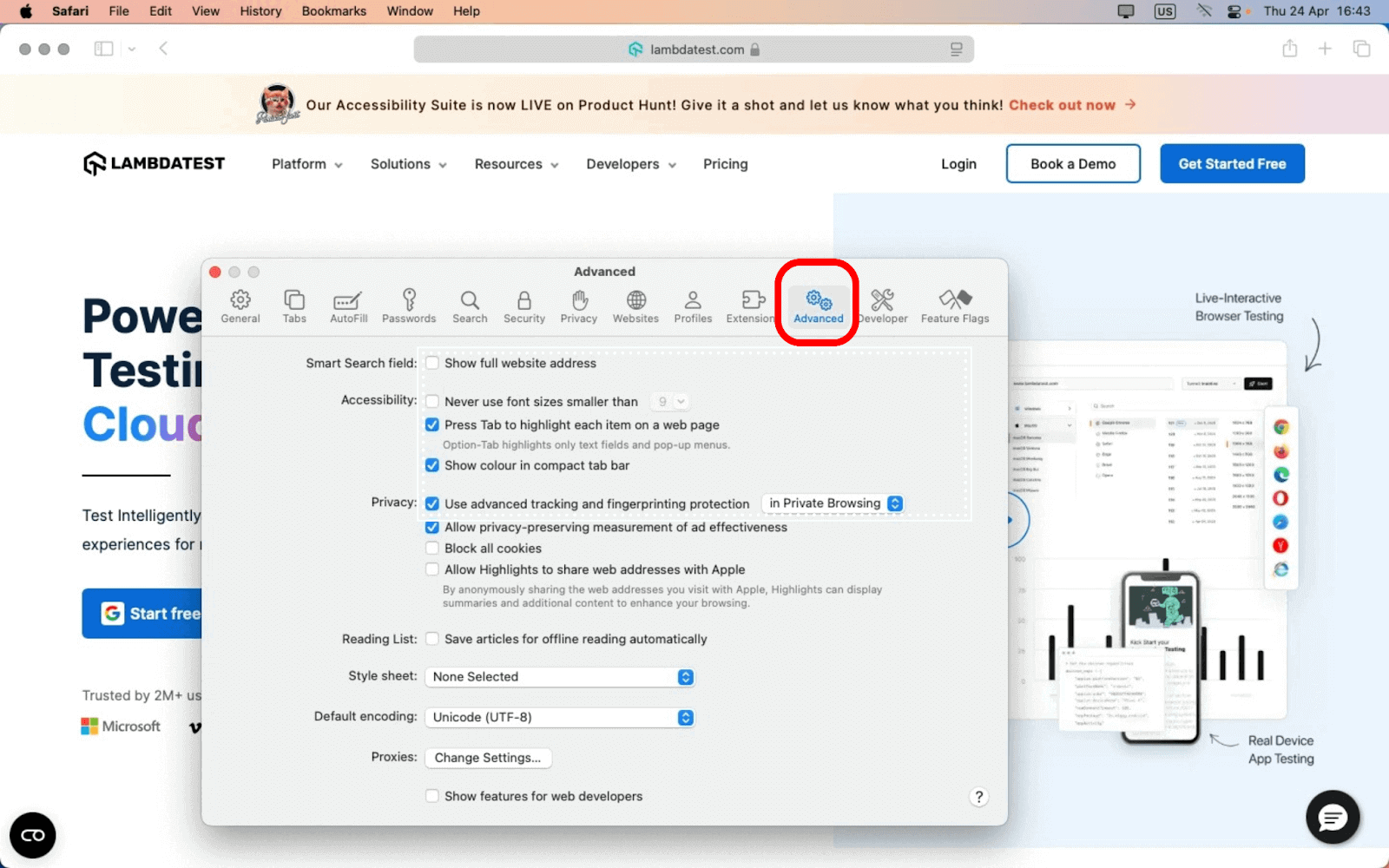
Task: Open the General settings pane
Action: click(240, 307)
